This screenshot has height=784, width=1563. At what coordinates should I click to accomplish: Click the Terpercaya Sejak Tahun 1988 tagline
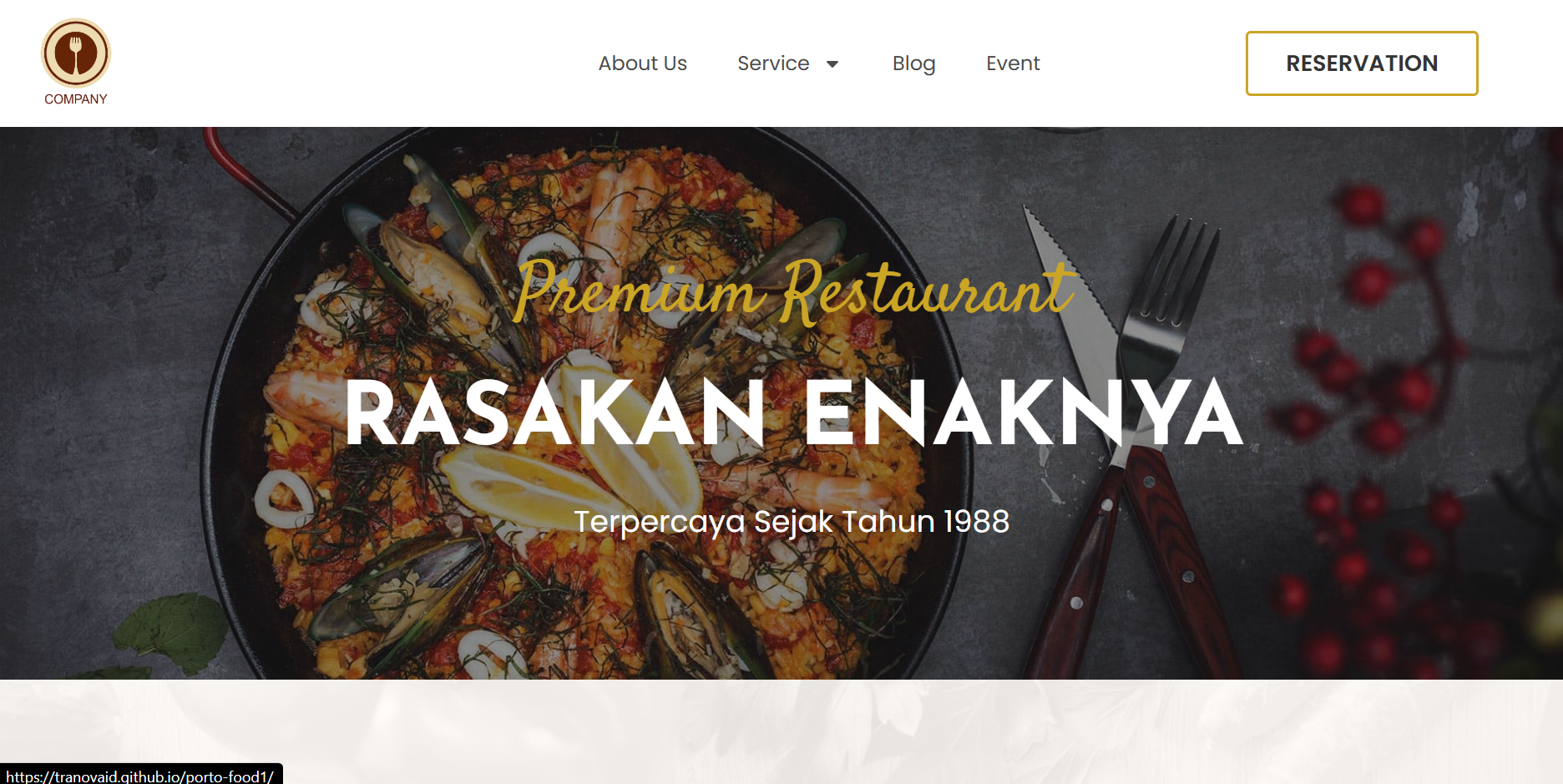click(792, 522)
